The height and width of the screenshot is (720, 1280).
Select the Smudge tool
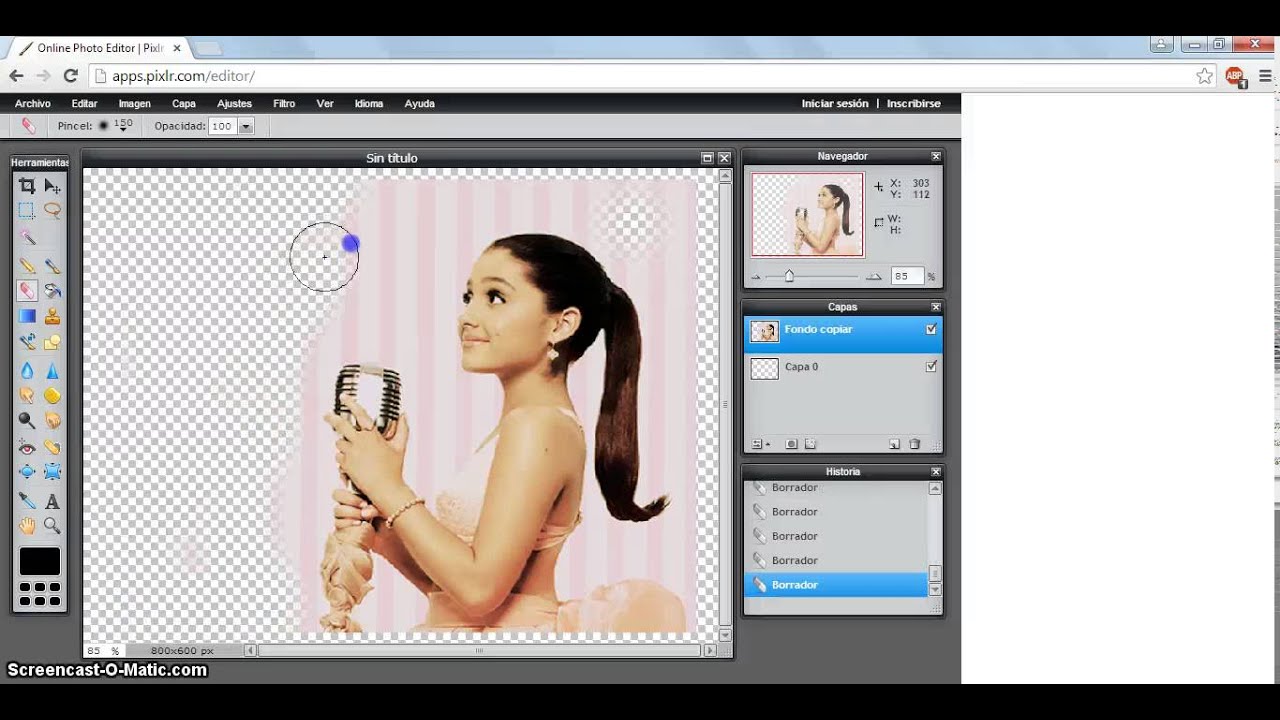click(27, 395)
